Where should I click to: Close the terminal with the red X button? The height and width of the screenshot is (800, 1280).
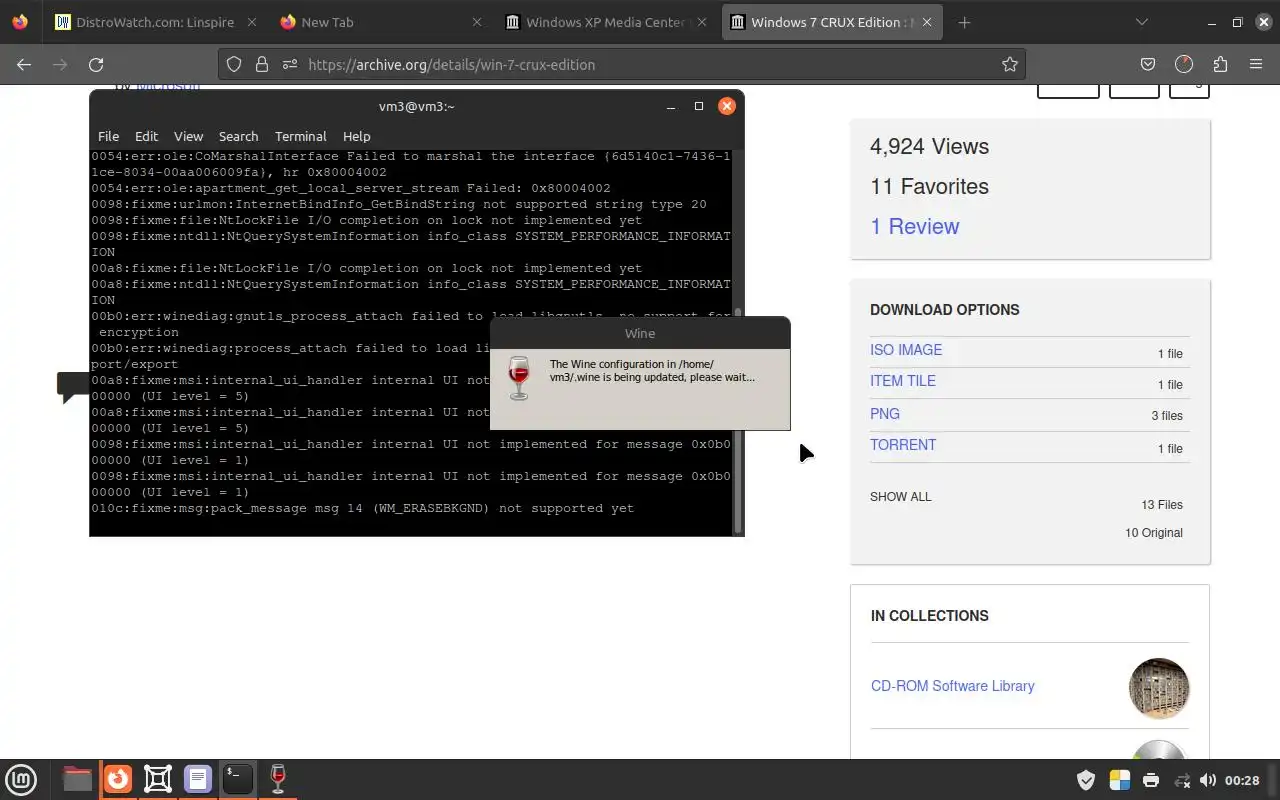click(727, 106)
